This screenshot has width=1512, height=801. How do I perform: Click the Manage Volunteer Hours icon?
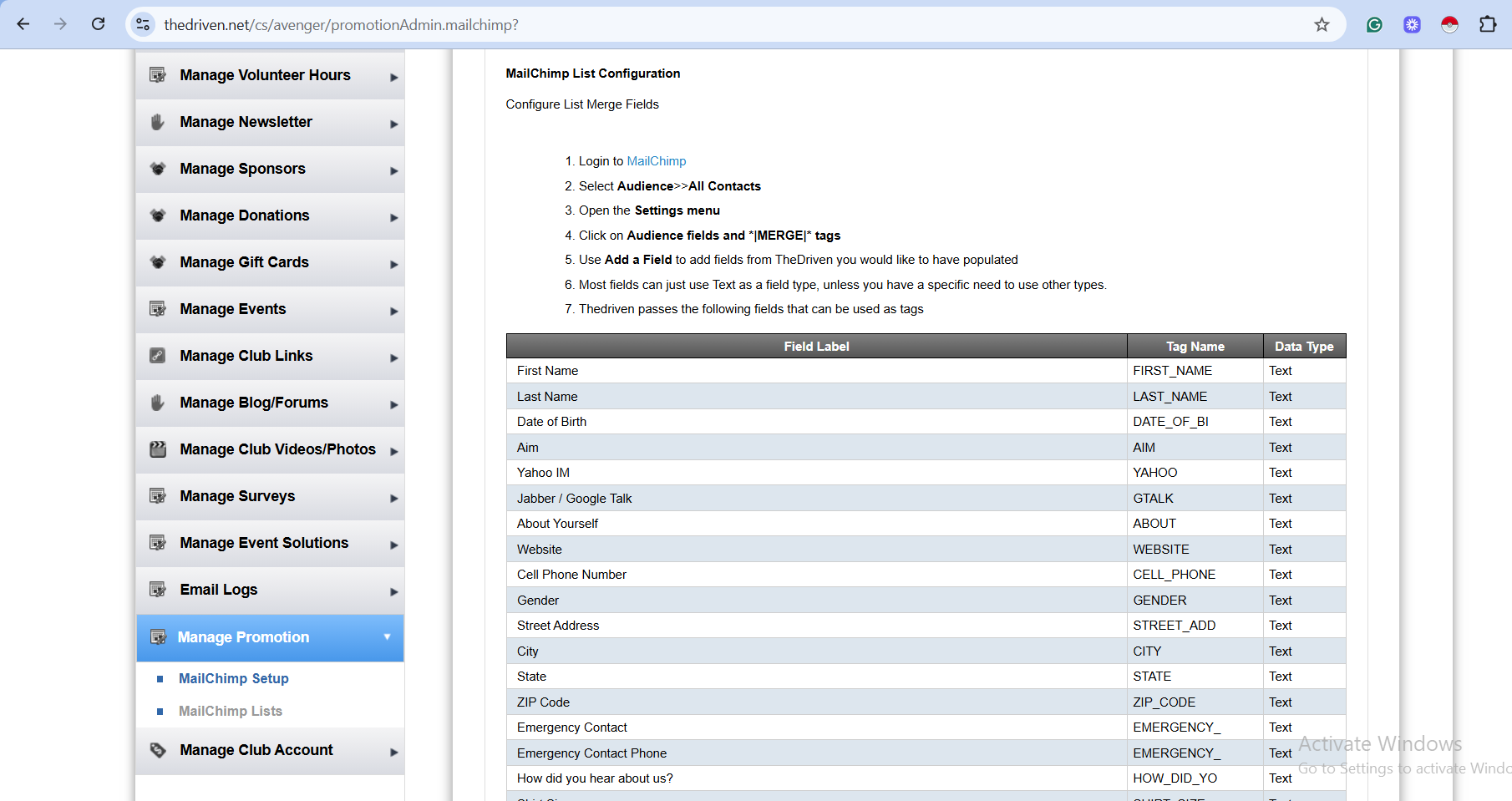158,75
